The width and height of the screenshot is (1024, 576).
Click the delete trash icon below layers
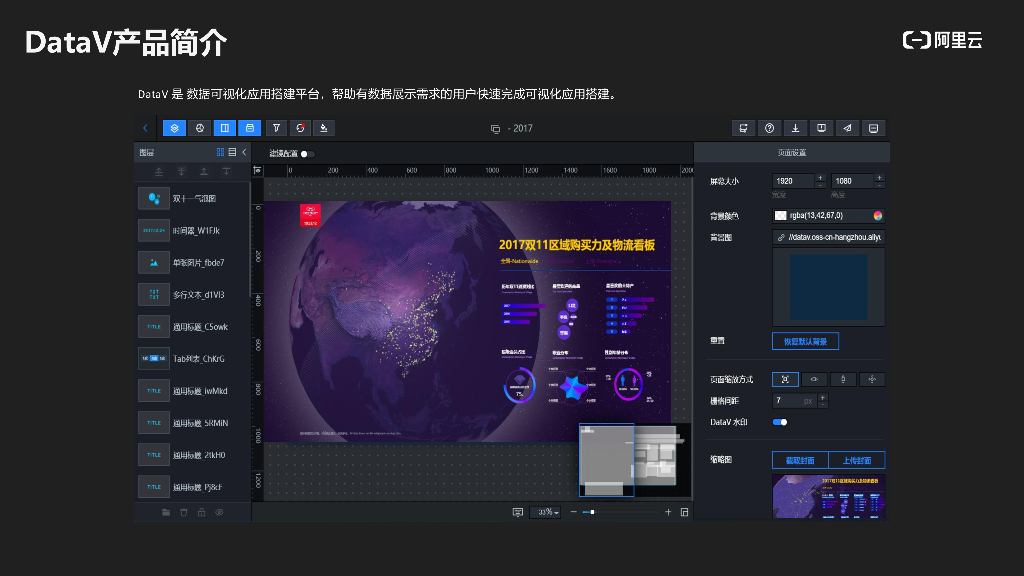click(x=184, y=512)
